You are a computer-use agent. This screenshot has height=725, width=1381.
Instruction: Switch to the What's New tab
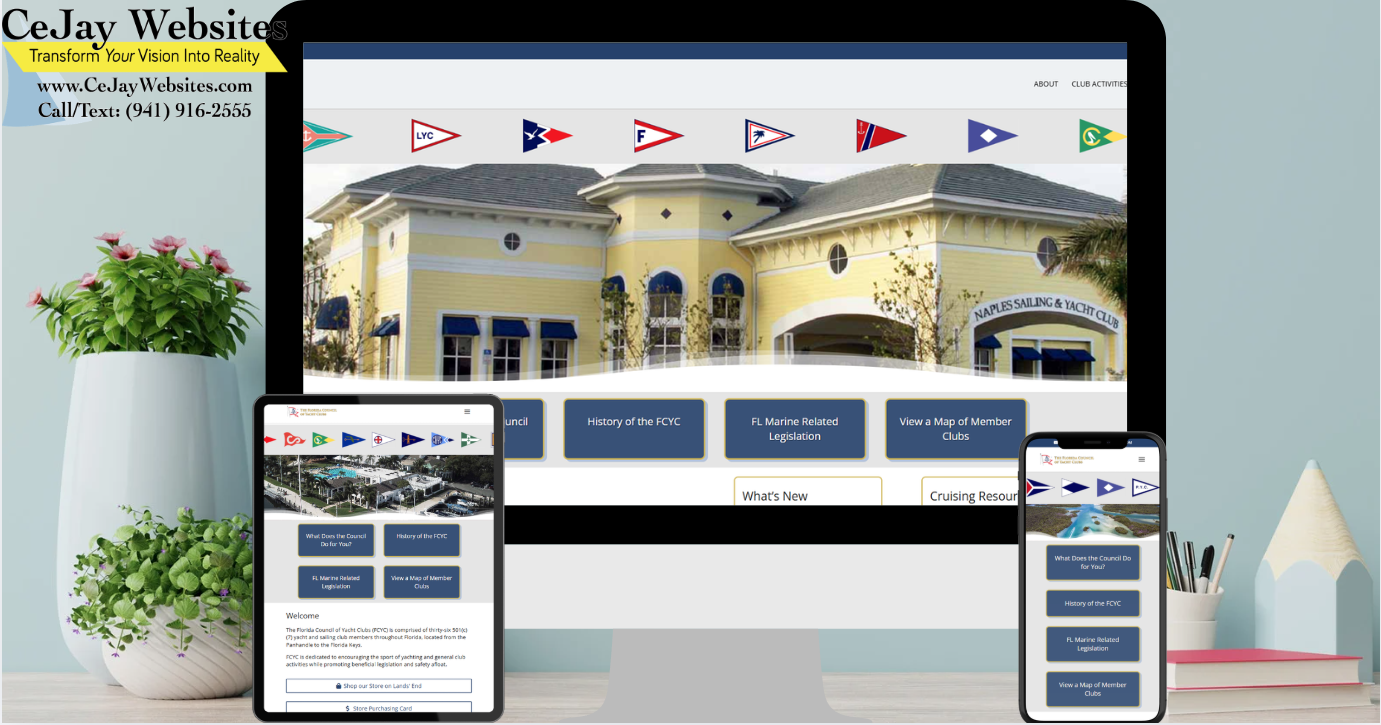(x=808, y=494)
